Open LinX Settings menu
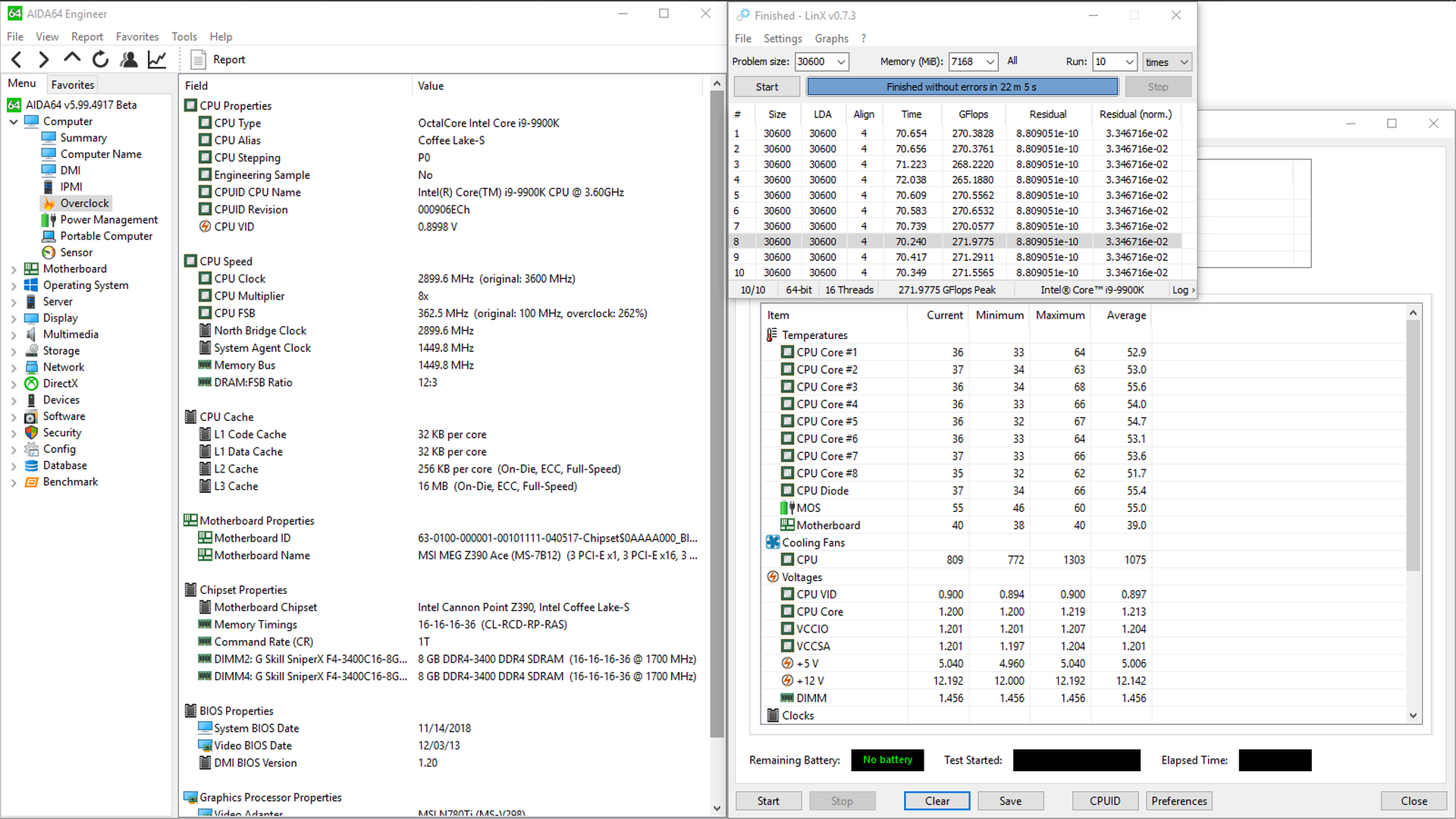1456x819 pixels. pyautogui.click(x=783, y=38)
